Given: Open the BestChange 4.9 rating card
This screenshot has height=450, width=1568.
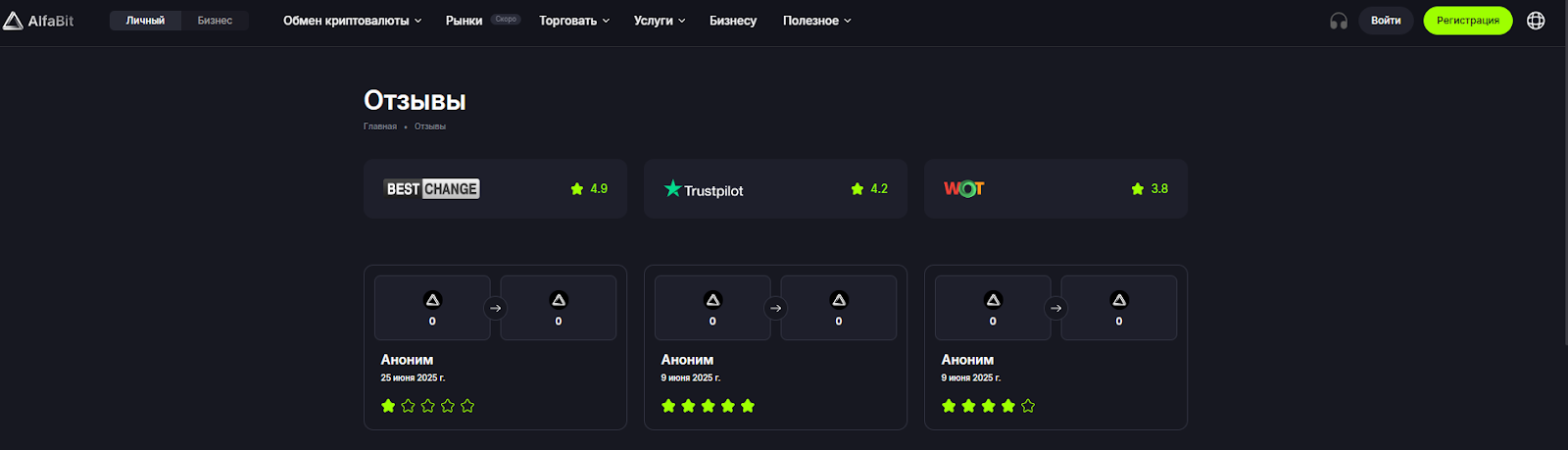Looking at the screenshot, I should pos(495,188).
